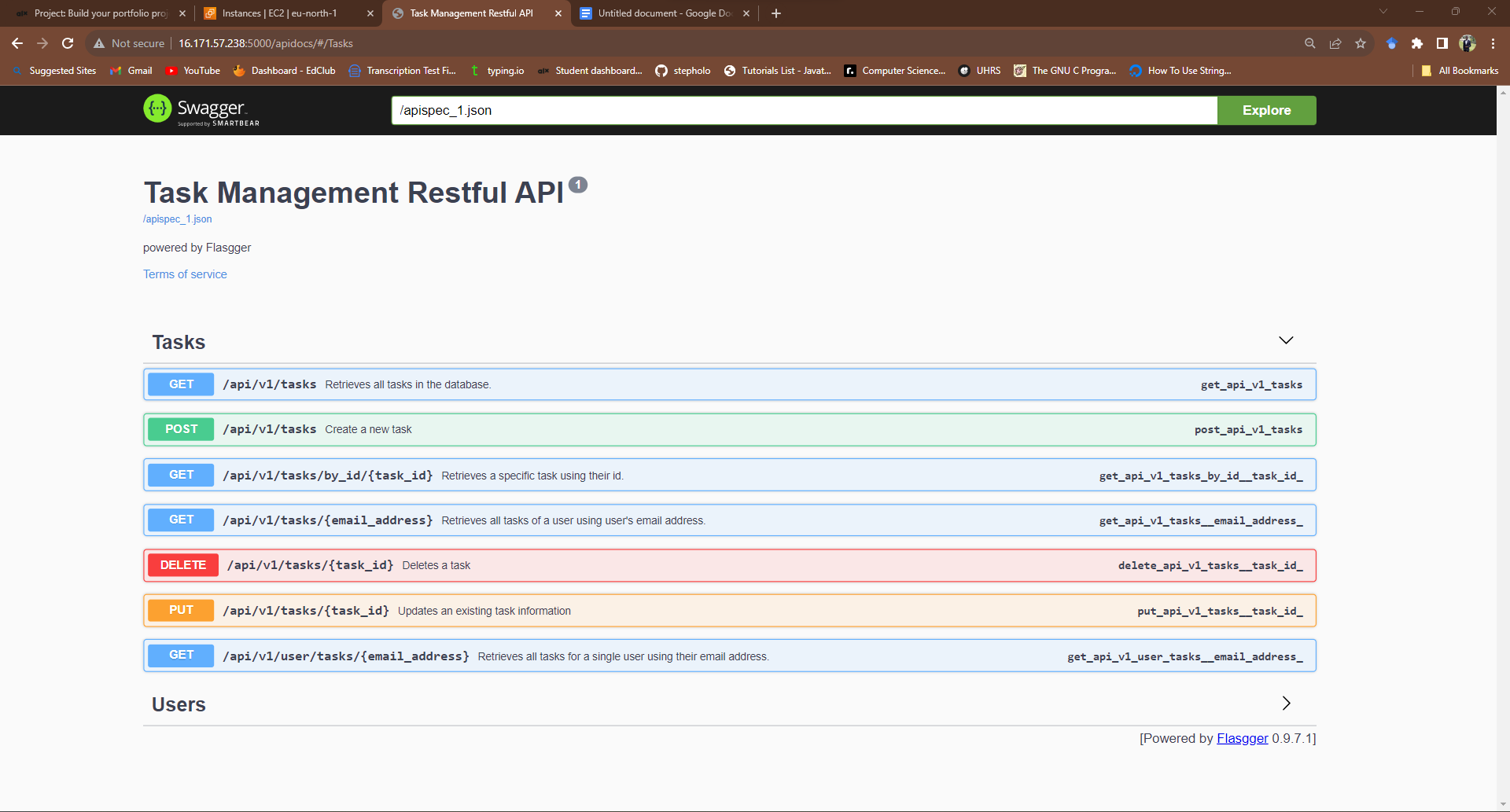Expand the Users section chevron
The width and height of the screenshot is (1510, 812).
pos(1285,703)
